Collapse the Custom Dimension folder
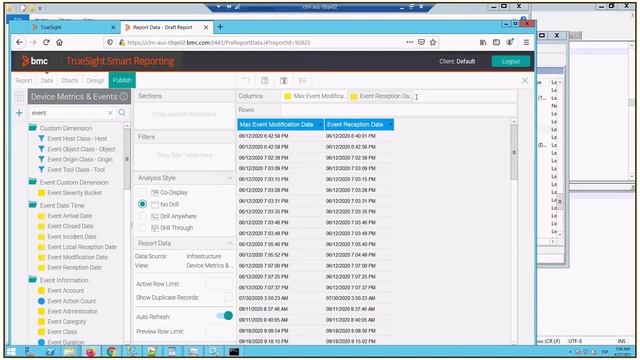 click(x=33, y=128)
